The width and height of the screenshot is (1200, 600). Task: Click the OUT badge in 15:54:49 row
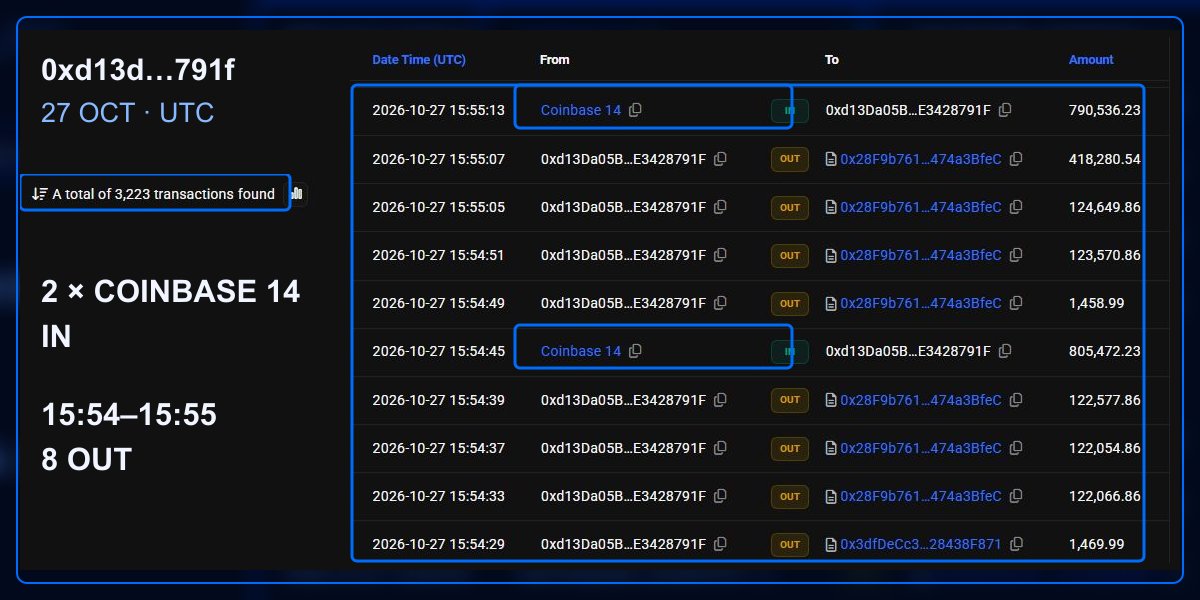(x=790, y=303)
